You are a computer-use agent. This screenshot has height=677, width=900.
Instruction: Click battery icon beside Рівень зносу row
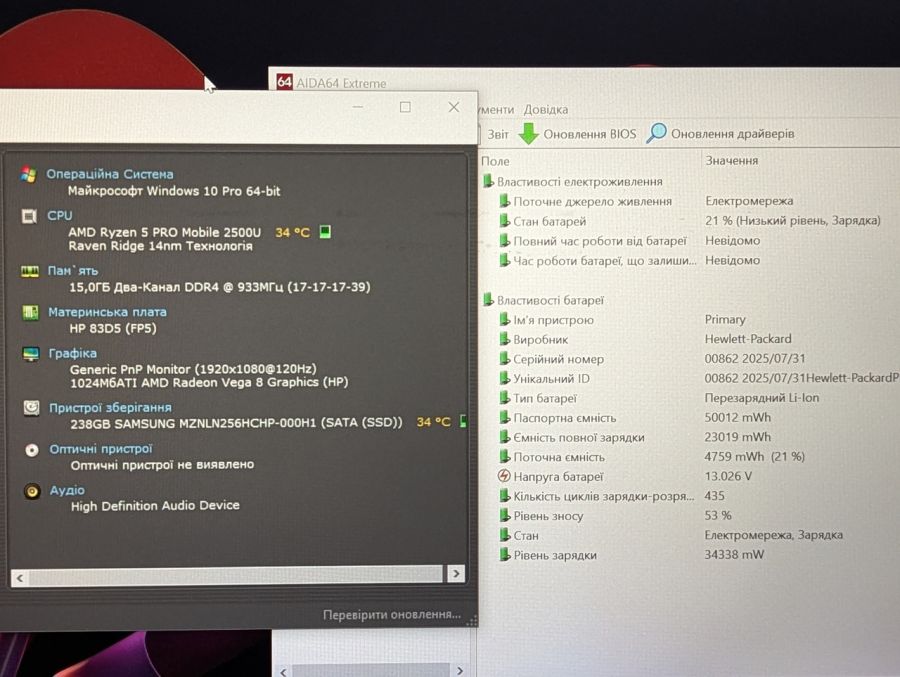[x=505, y=515]
